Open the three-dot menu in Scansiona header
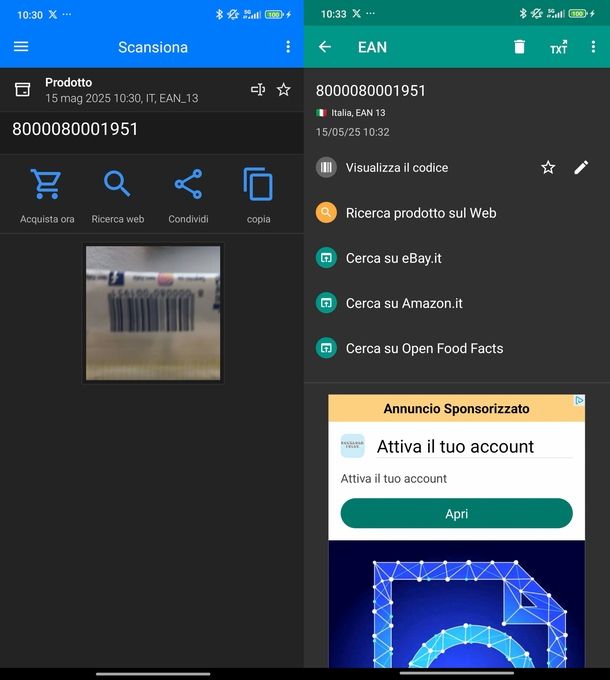610x680 pixels. 288,47
